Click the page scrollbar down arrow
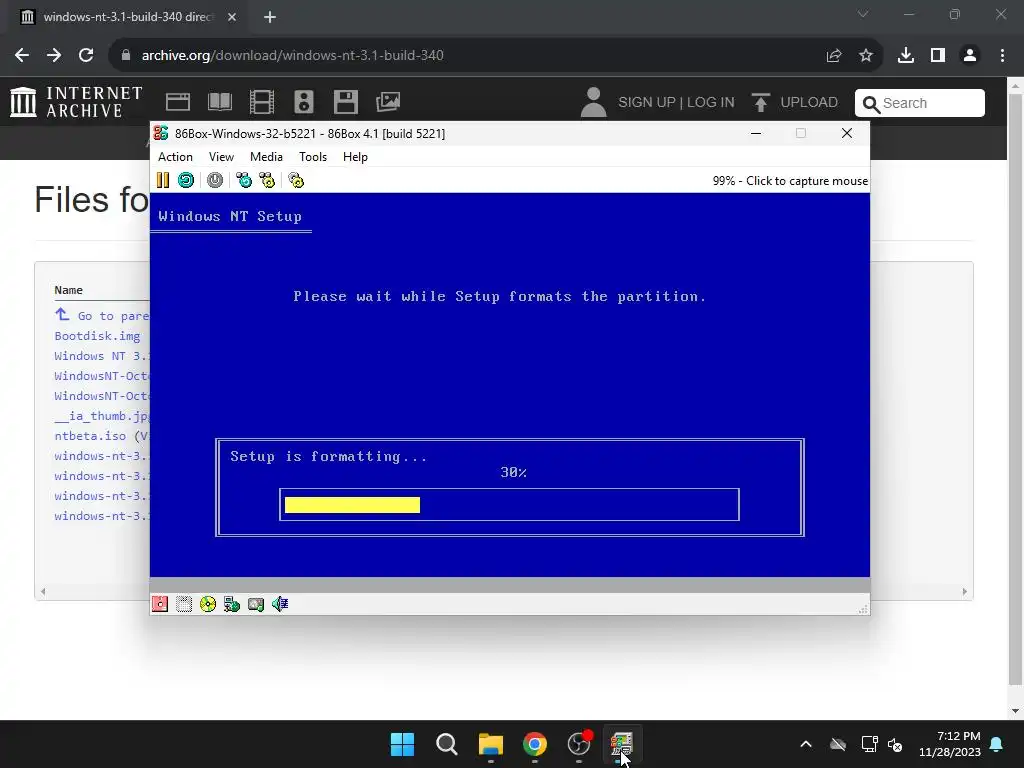This screenshot has width=1024, height=768. (1016, 711)
